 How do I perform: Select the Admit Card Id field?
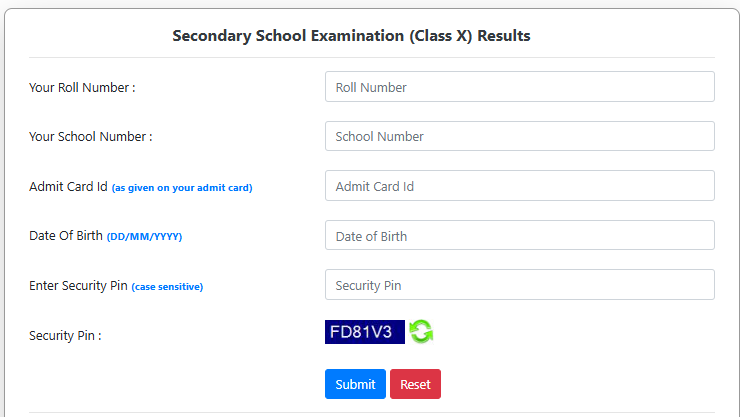519,186
